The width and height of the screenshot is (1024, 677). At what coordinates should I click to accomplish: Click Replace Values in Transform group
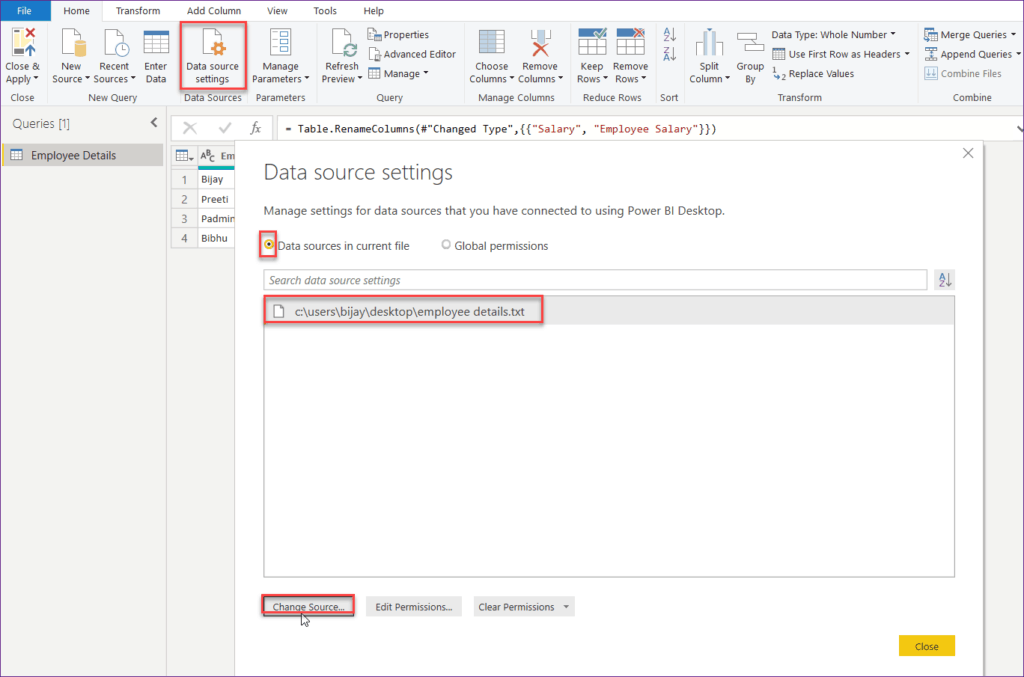(813, 74)
